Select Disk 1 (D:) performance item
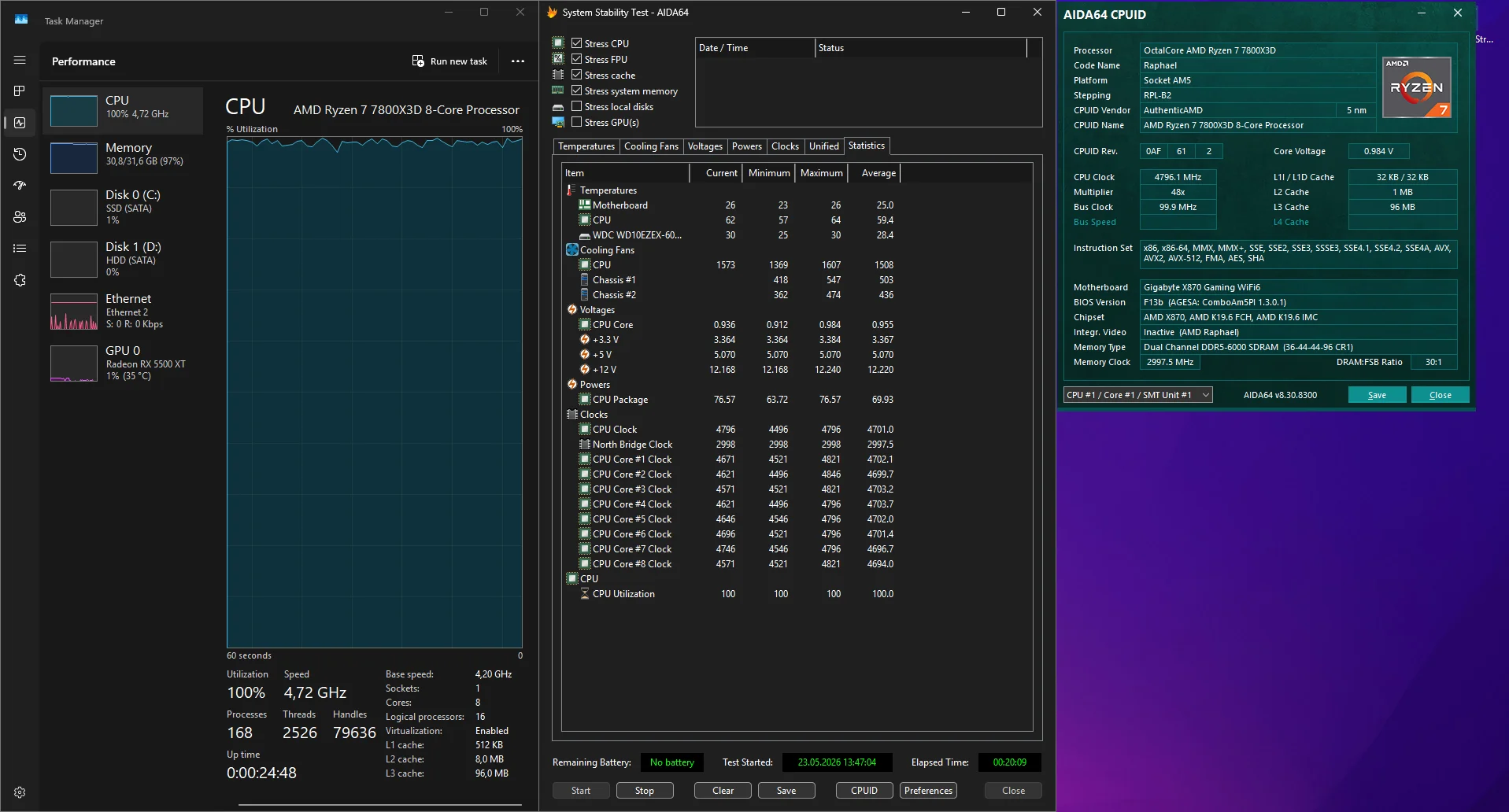1509x812 pixels. coord(123,259)
